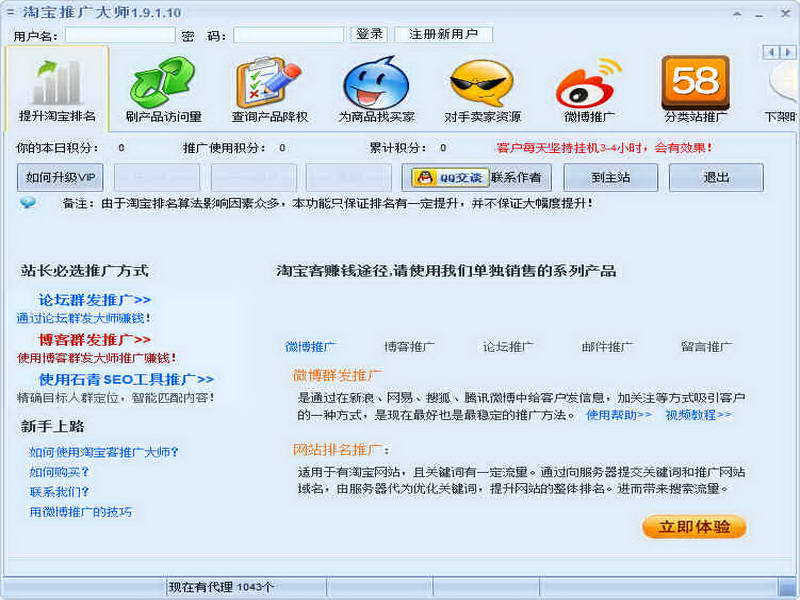
Task: Select the 58 分类站推广 icon
Action: coord(695,82)
